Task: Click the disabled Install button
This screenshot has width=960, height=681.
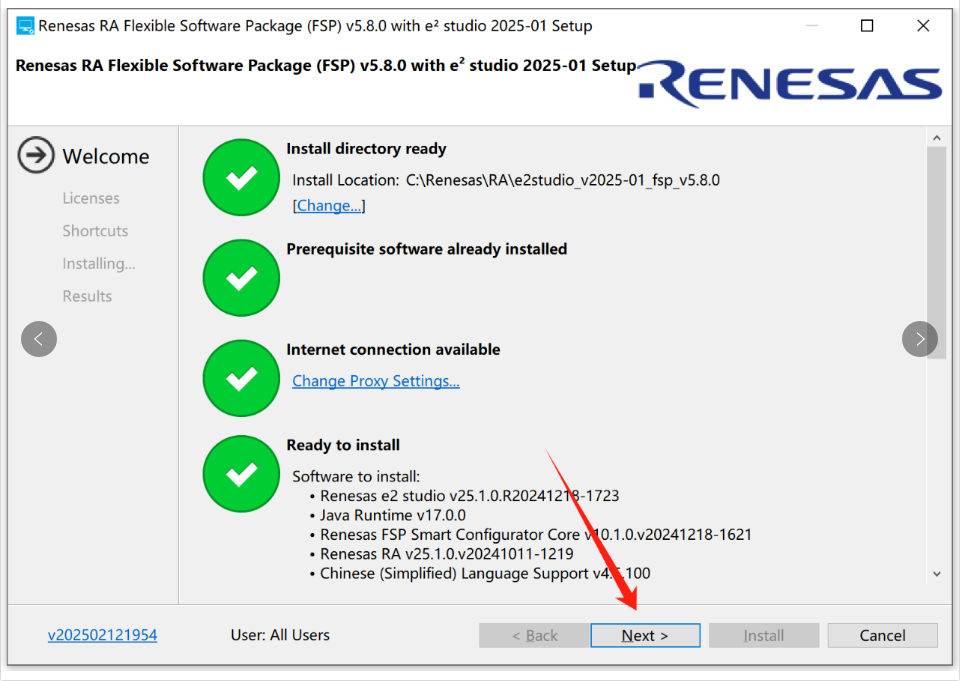Action: (763, 635)
